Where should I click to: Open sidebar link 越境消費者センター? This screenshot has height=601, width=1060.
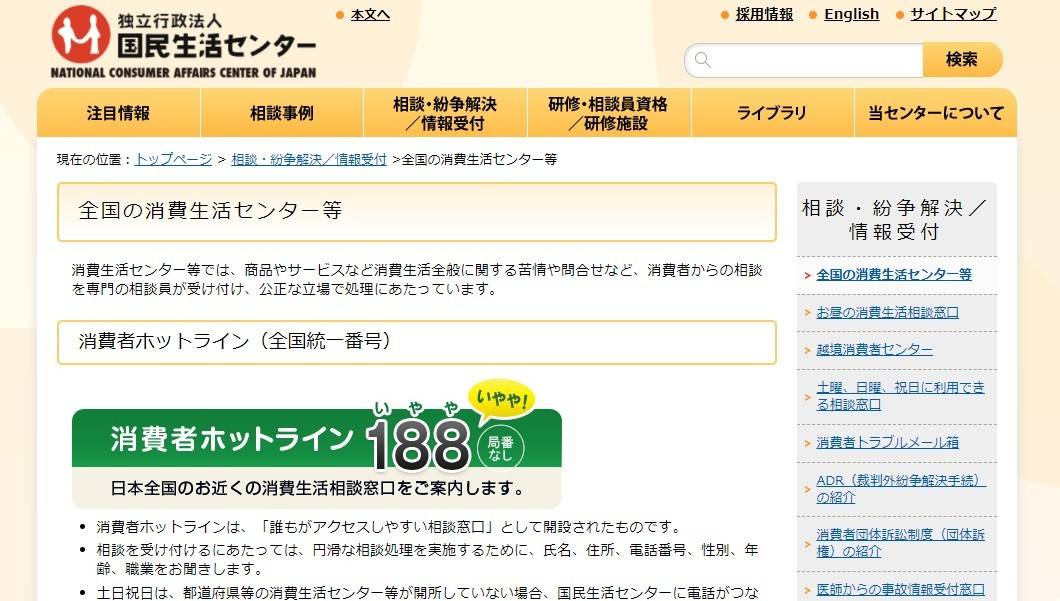click(874, 350)
